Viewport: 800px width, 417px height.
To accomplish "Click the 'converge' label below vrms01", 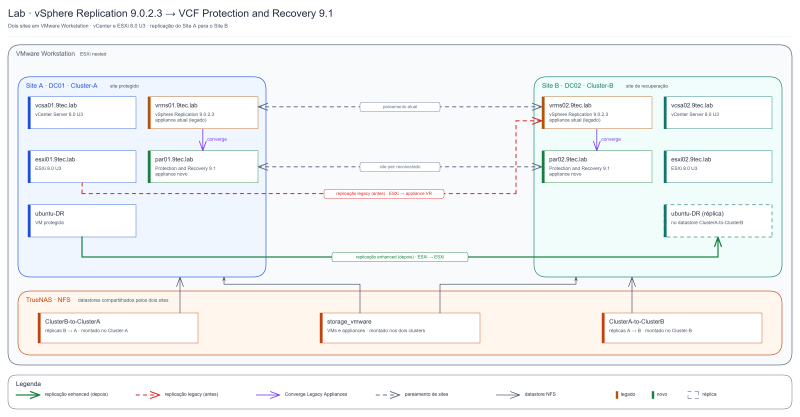I will 217,139.
